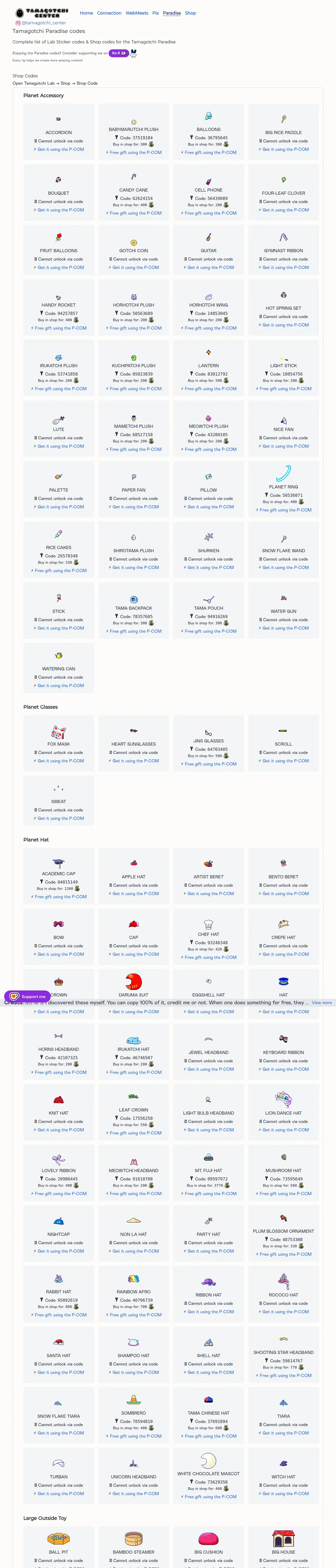The height and width of the screenshot is (1568, 336).
Task: Click the Balloons accessory icon
Action: 209,116
